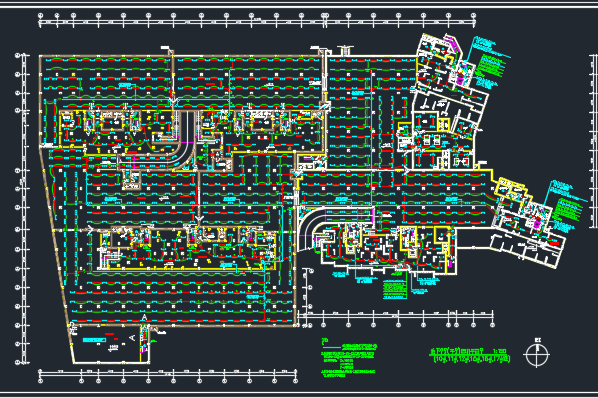Viewport: 598px width, 398px height.
Task: Select the north arrow compass symbol
Action: 537,353
